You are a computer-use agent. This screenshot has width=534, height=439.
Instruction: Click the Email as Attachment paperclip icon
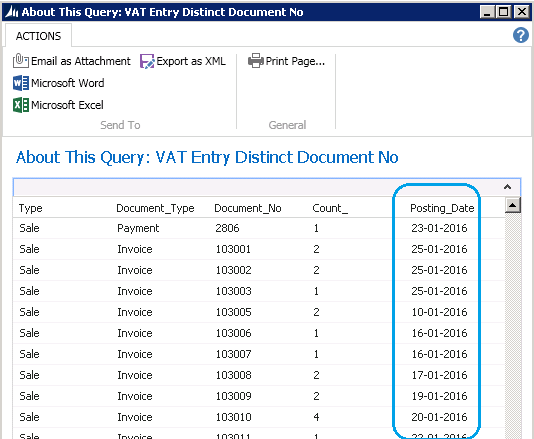click(x=20, y=61)
